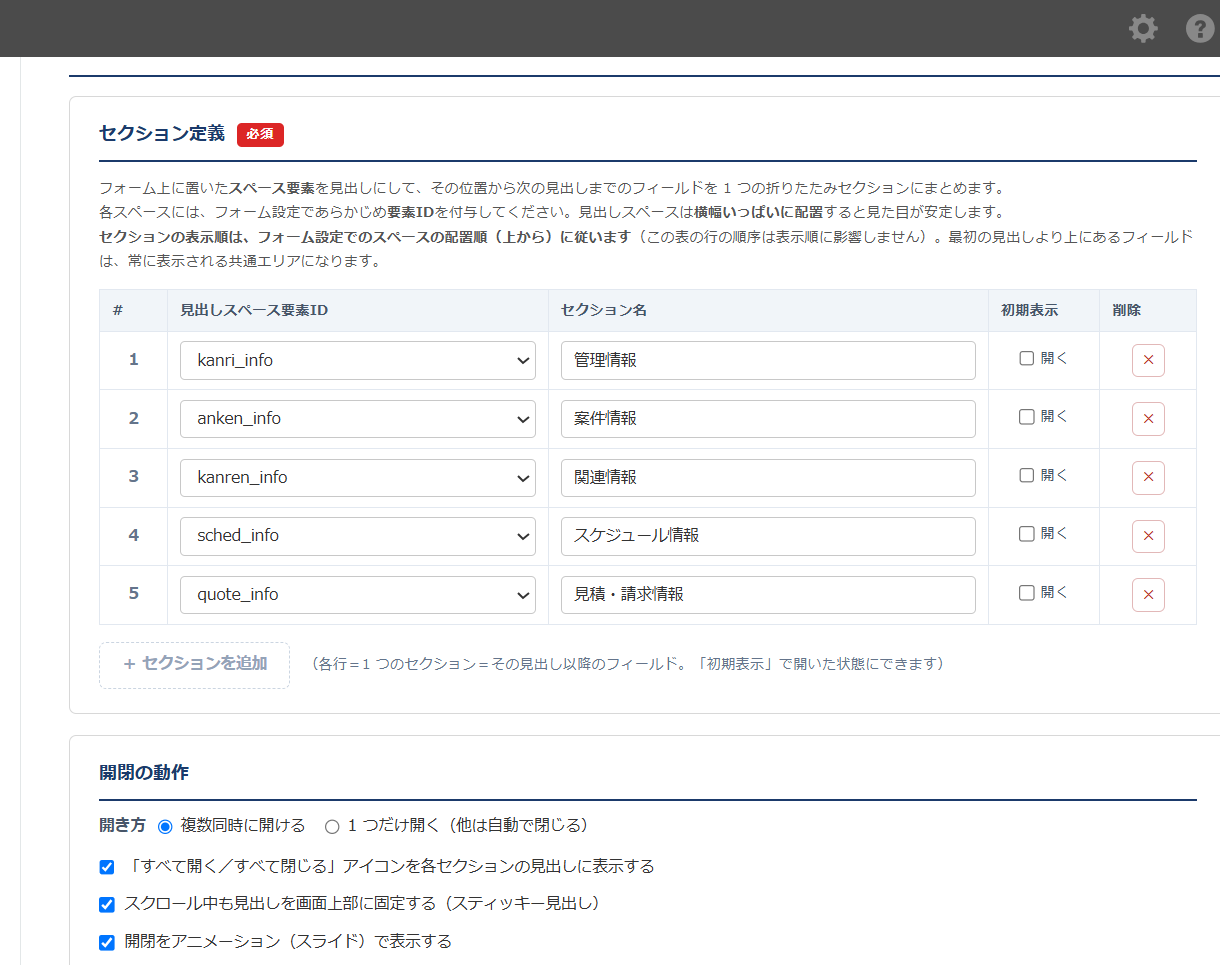The width and height of the screenshot is (1220, 965).
Task: Delete the sched_info section row
Action: pos(1148,536)
